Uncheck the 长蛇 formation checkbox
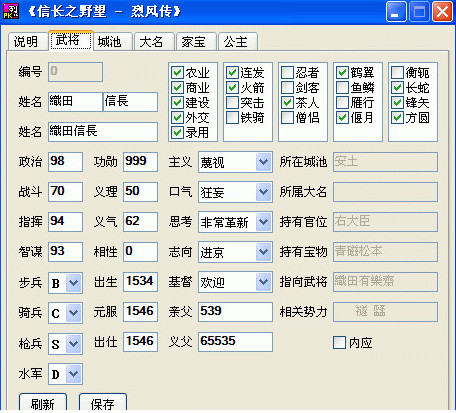This screenshot has width=456, height=413. (397, 87)
